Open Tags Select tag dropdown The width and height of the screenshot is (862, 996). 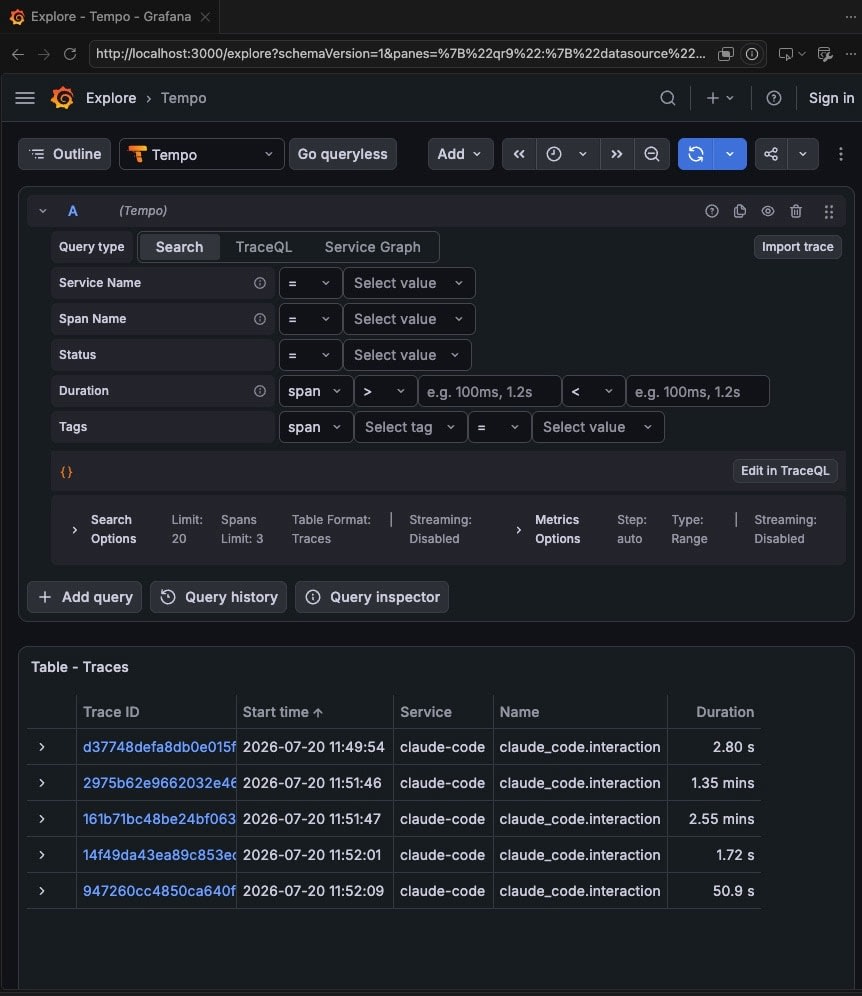(x=410, y=427)
